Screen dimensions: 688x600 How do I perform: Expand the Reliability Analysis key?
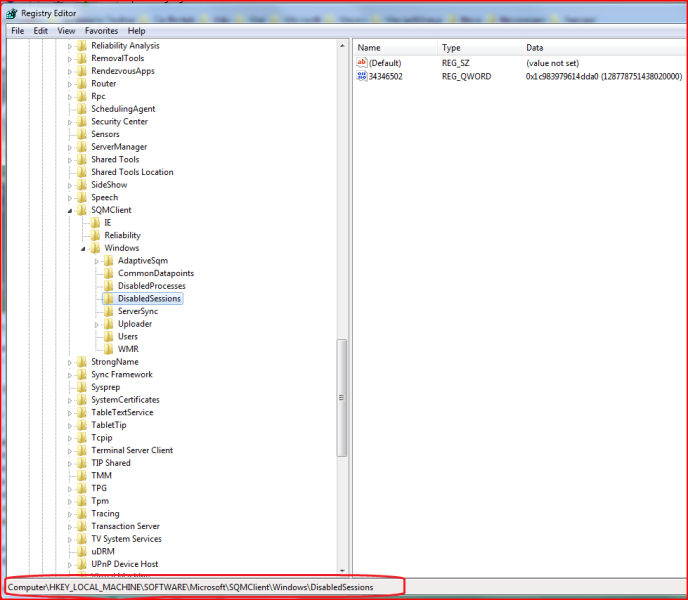click(70, 47)
